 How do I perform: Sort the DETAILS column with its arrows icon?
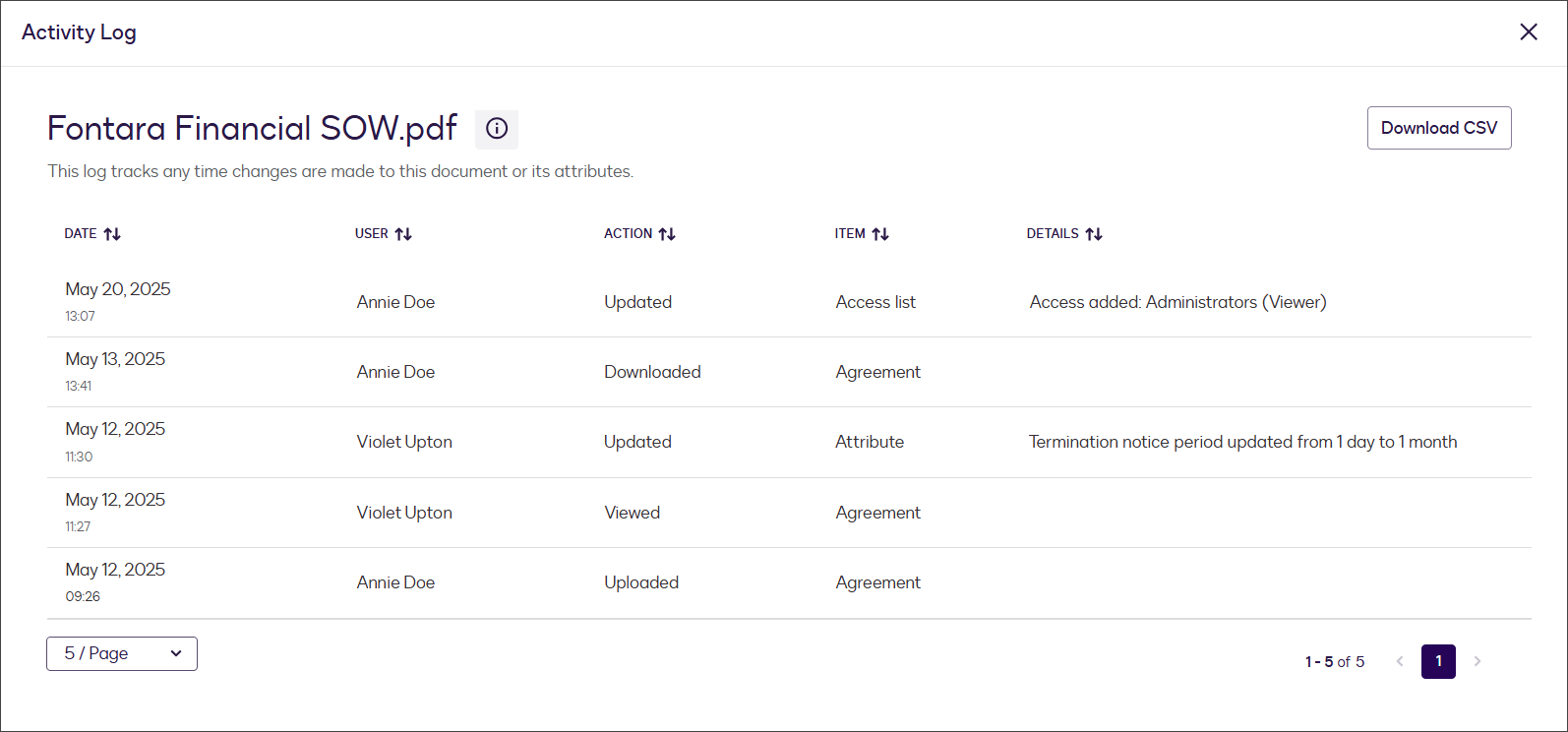(x=1094, y=234)
